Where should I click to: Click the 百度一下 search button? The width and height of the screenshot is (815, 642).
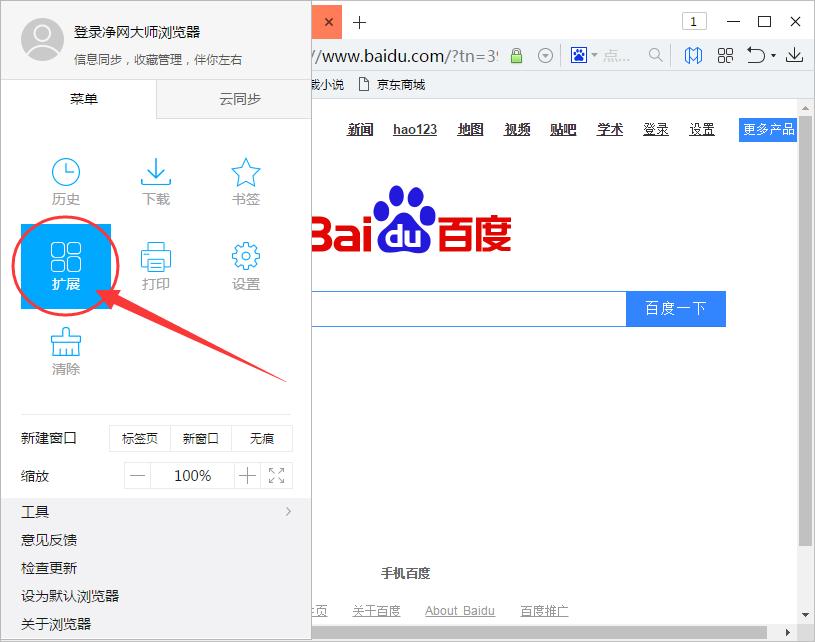click(x=675, y=309)
